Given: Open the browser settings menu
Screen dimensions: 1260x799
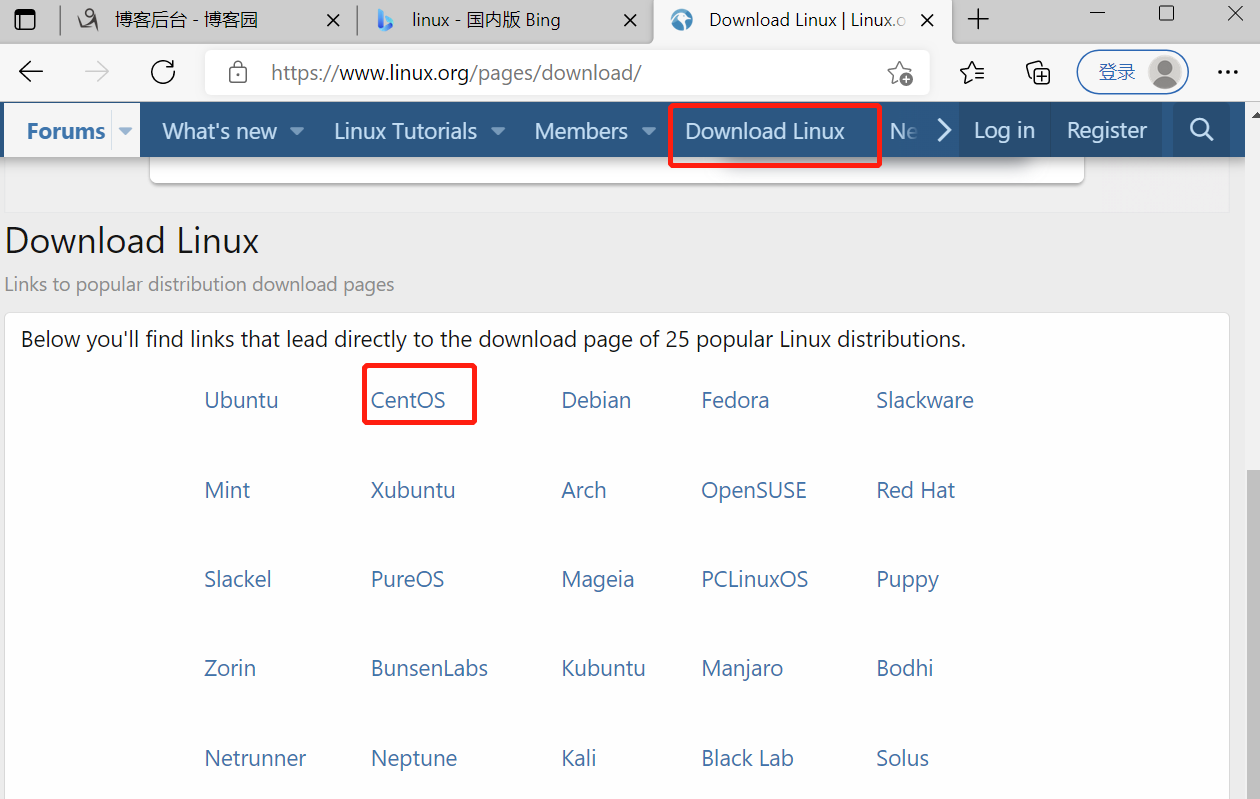Looking at the screenshot, I should coord(1228,72).
